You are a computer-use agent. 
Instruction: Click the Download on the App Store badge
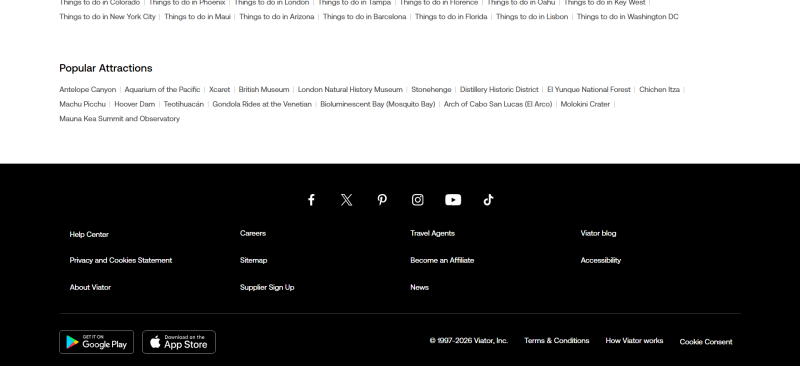tap(179, 342)
